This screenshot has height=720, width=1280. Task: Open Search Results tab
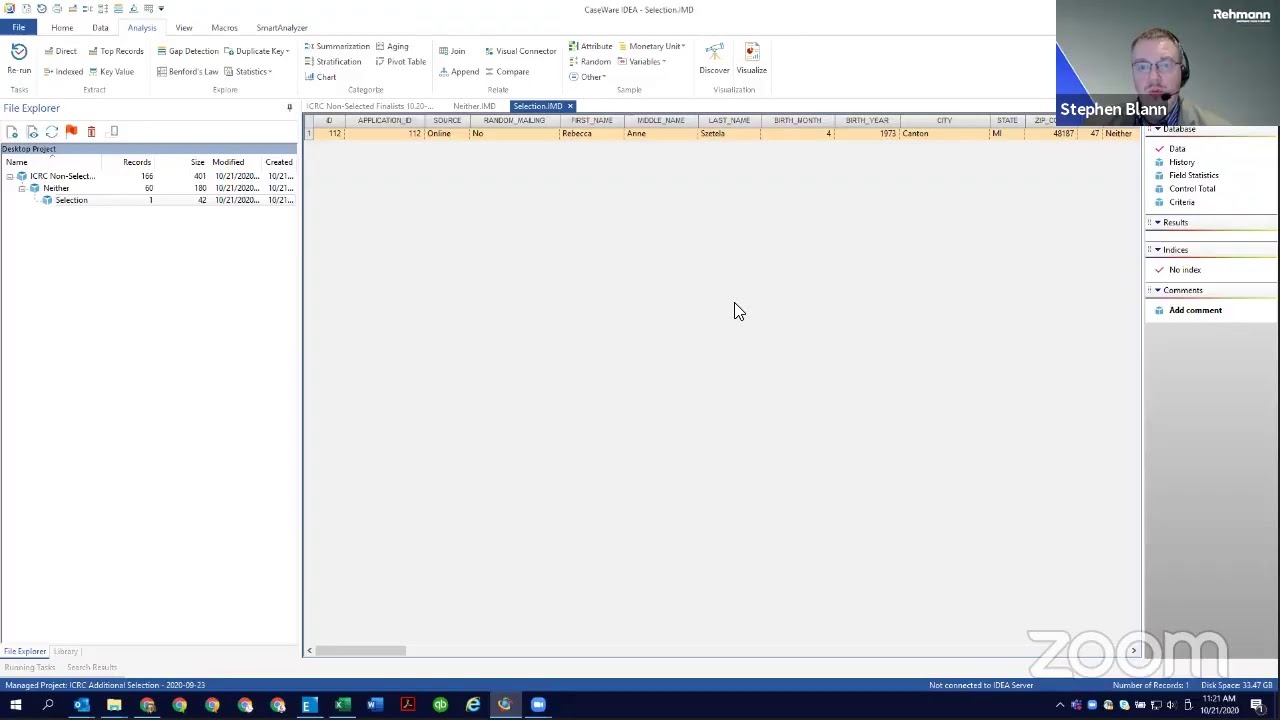pos(92,667)
